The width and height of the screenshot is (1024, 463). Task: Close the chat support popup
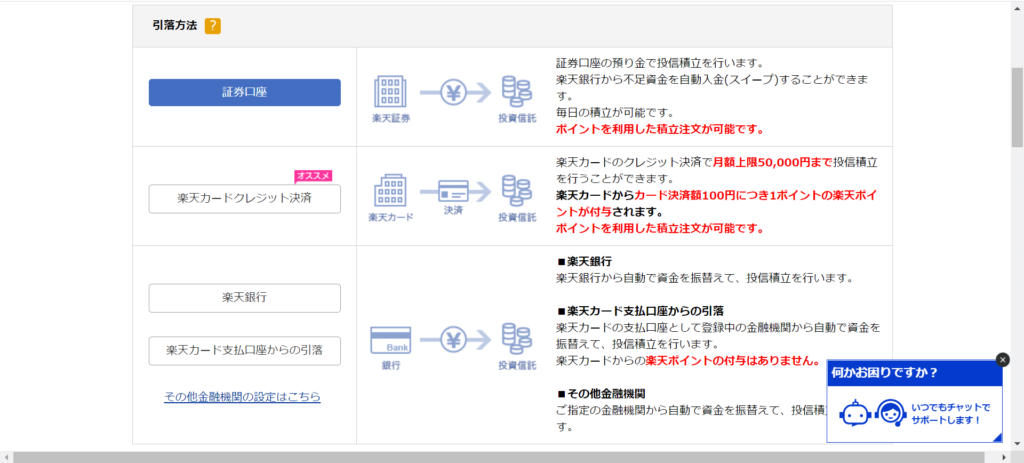pos(1003,359)
